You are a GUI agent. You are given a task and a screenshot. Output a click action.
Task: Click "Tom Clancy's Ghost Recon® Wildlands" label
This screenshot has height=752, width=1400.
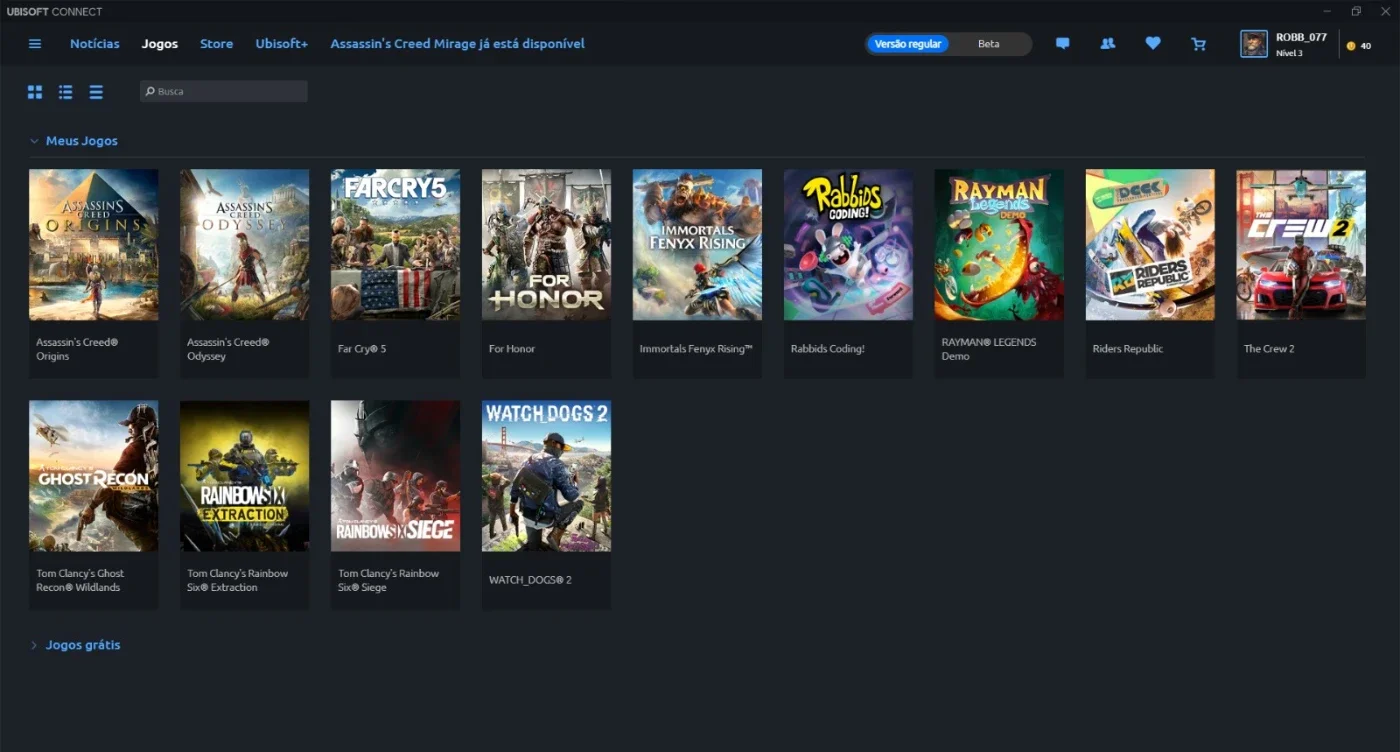(x=81, y=580)
